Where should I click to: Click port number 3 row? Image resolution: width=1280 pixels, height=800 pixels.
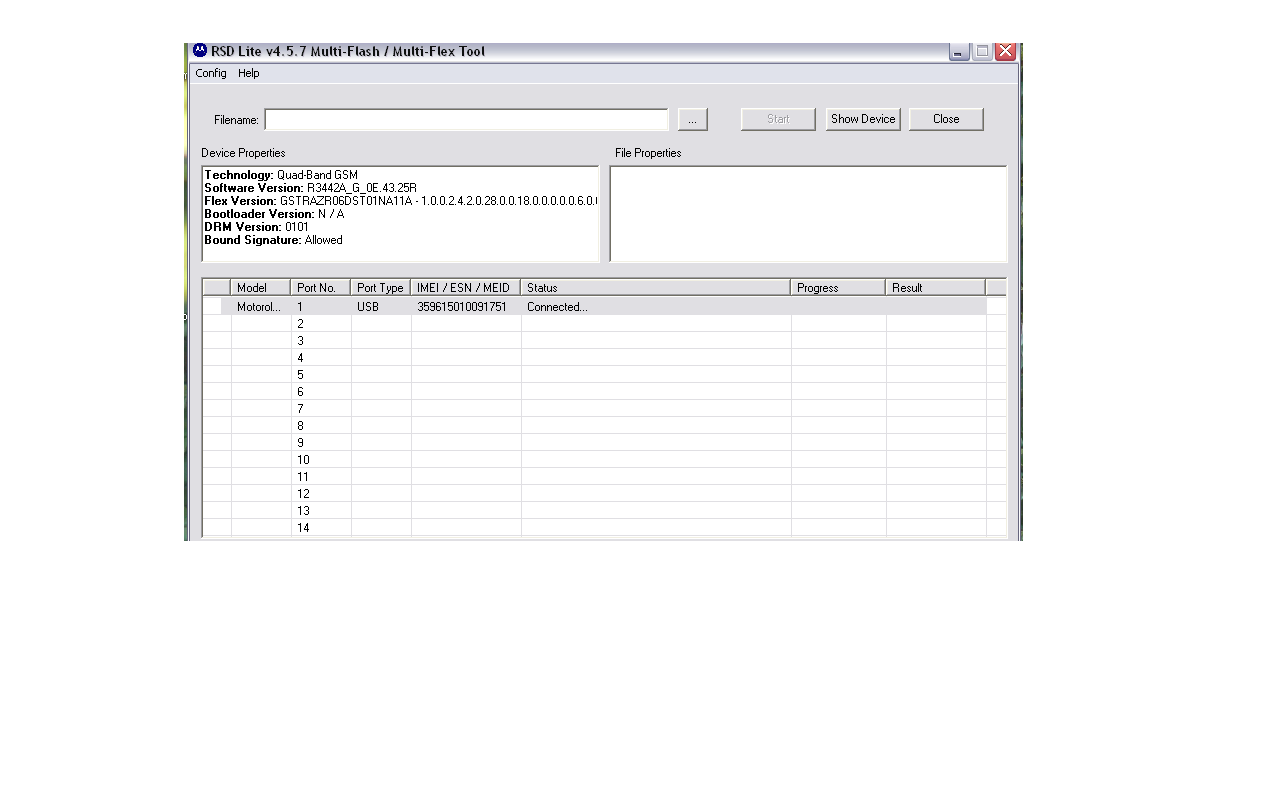604,341
